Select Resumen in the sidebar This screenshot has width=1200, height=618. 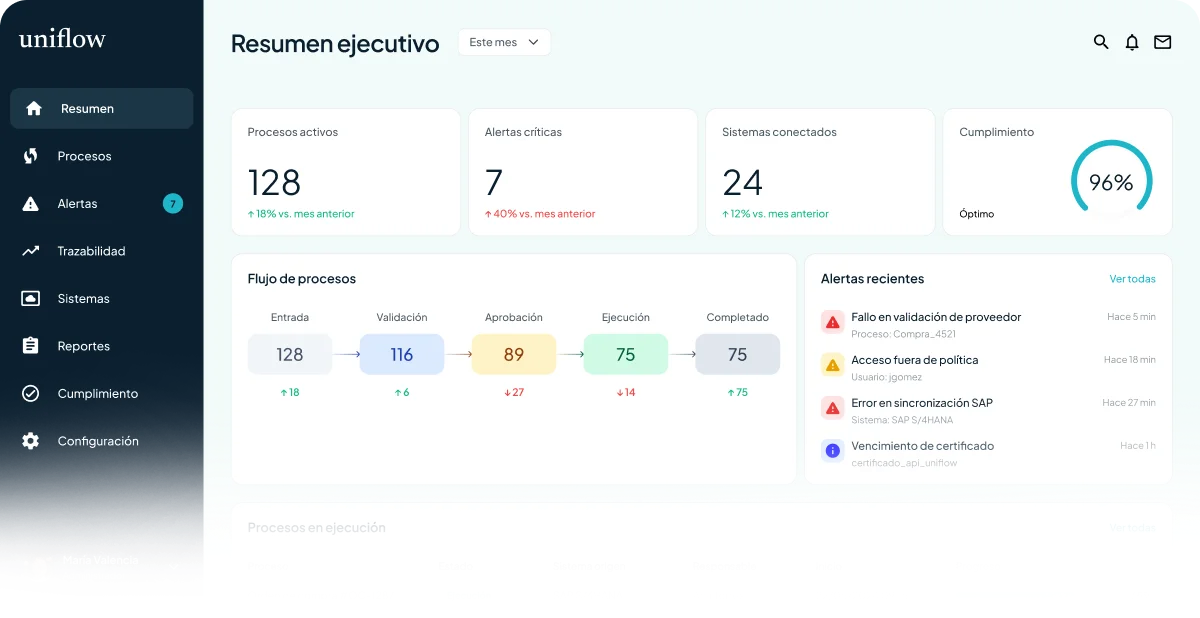[x=102, y=108]
